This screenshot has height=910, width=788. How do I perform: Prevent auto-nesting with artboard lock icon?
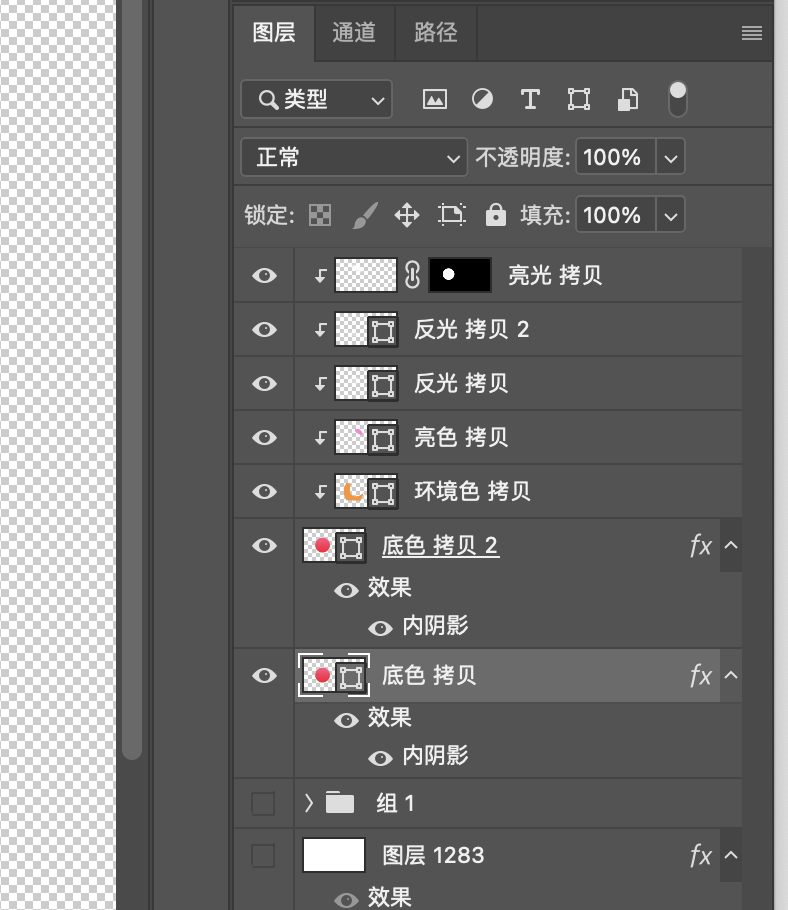(451, 215)
